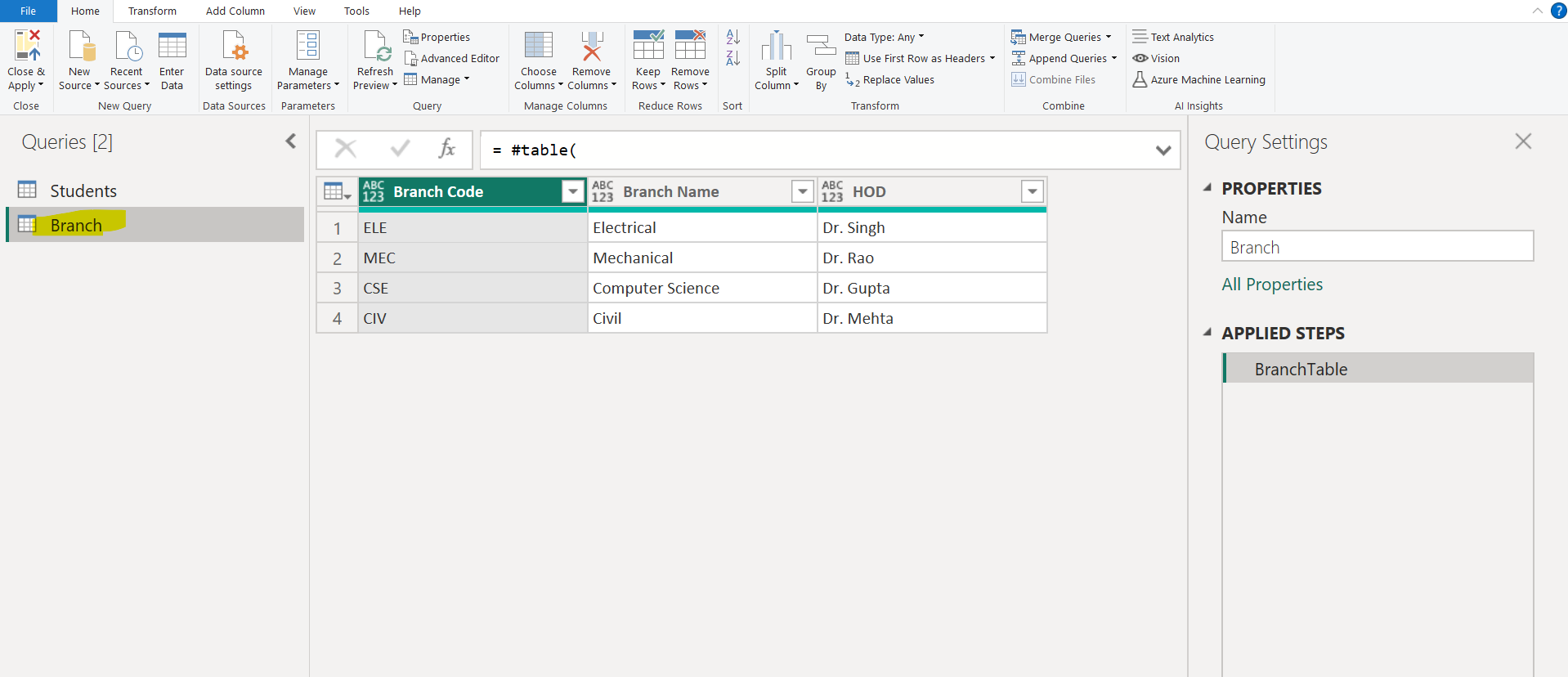Open the HOD column filter dropdown
Screen dimensions: 1568x677
(1032, 191)
